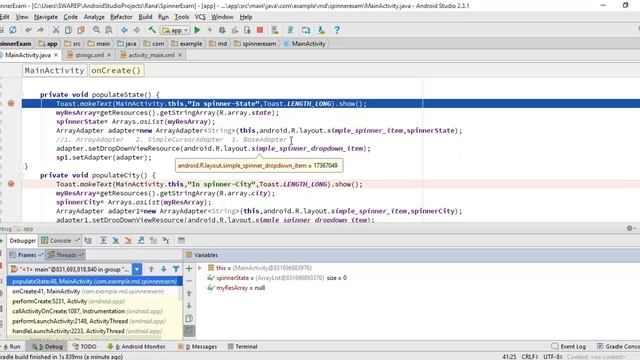The height and width of the screenshot is (360, 640).
Task: Click the Sync Project with Gradle icon
Action: pos(290,30)
